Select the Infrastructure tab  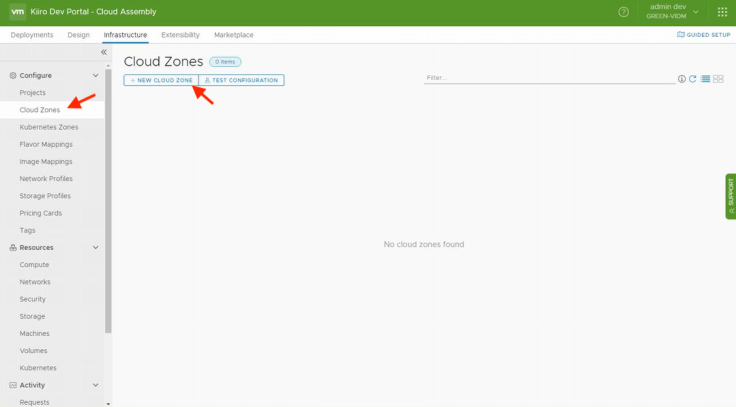(x=125, y=35)
